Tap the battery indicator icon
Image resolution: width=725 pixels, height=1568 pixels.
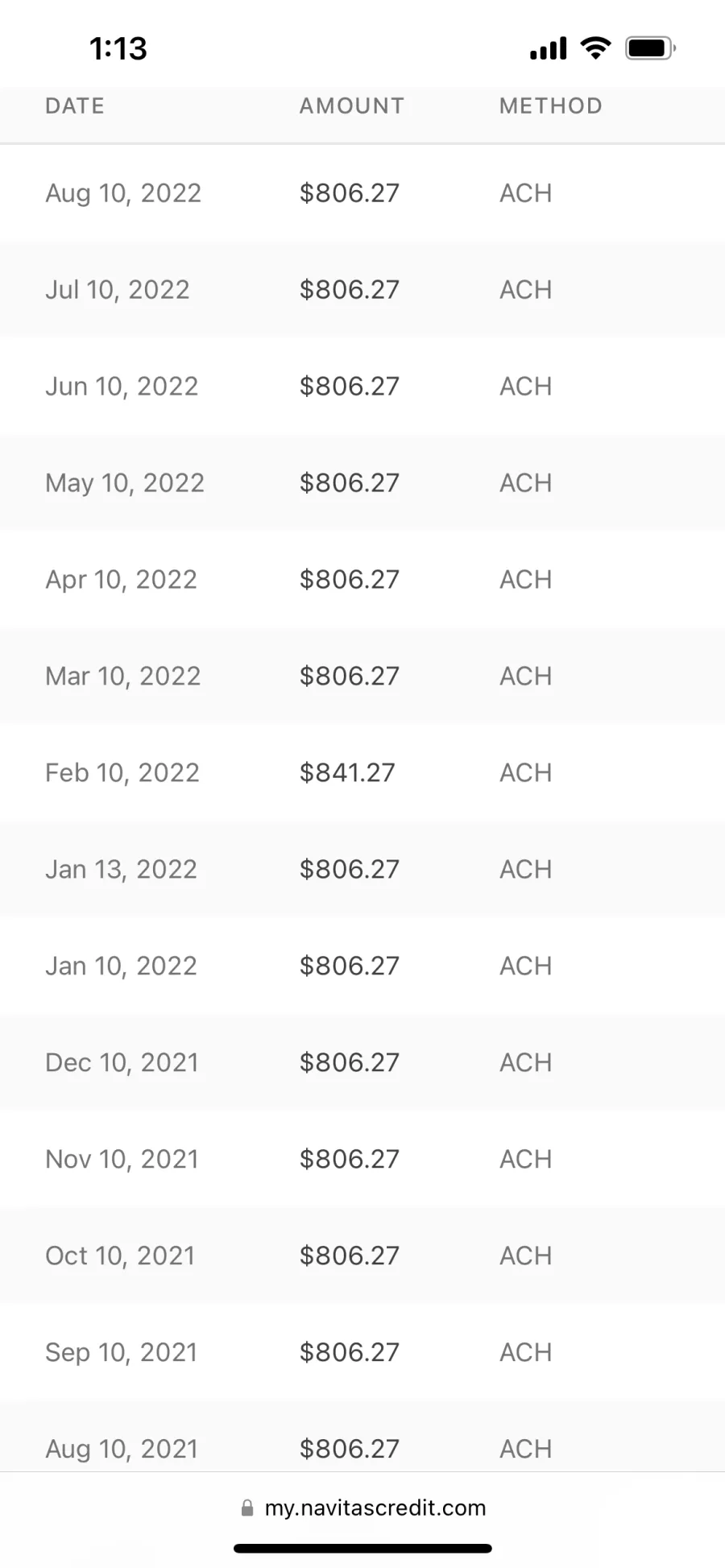tap(650, 48)
